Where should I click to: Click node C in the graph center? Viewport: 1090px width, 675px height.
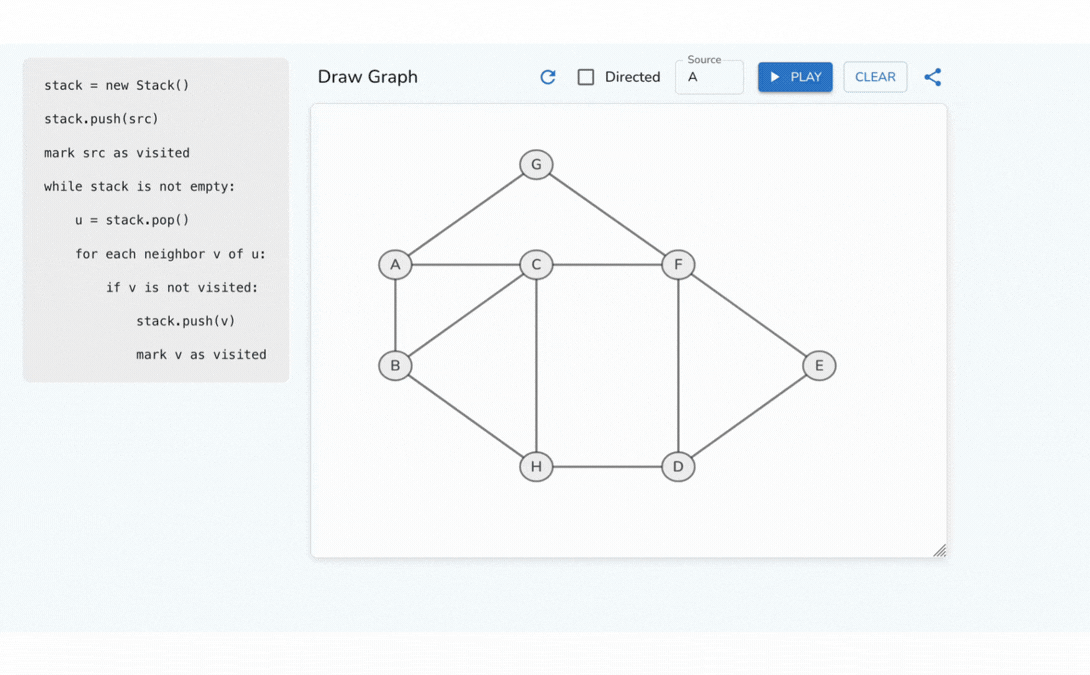coord(536,264)
